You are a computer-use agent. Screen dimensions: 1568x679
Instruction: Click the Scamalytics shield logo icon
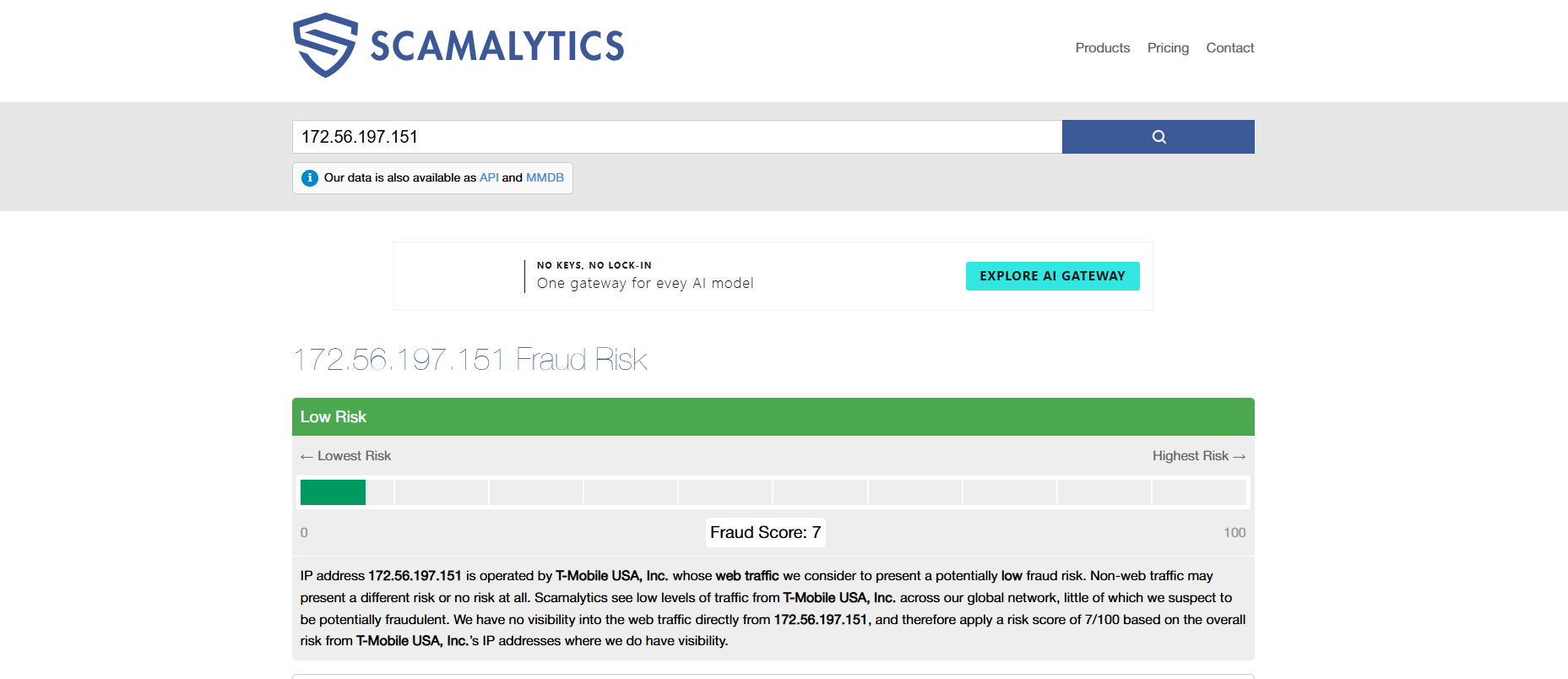[x=325, y=45]
